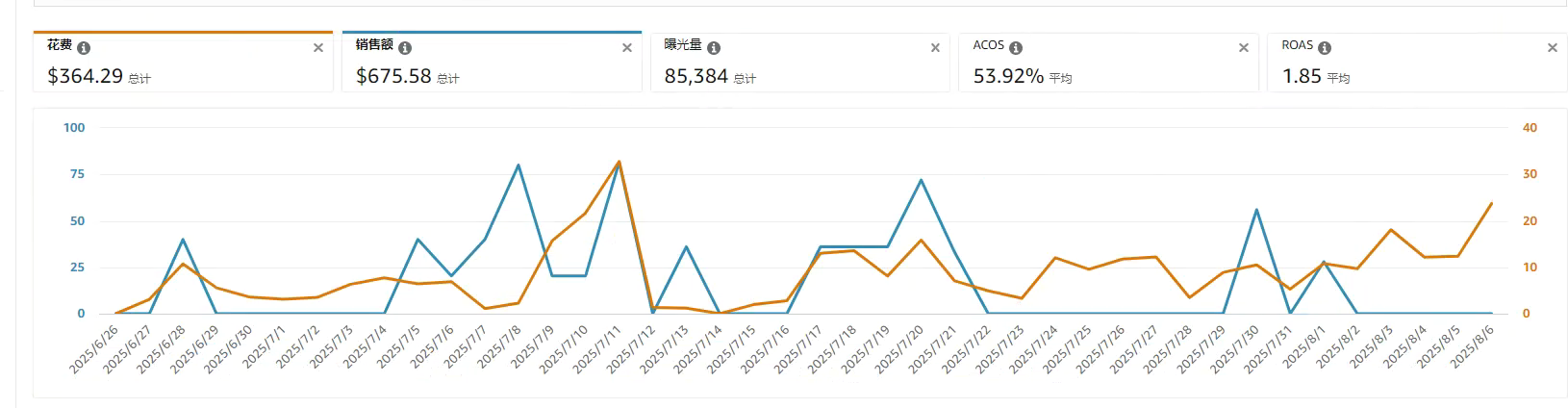Select the ROAS 1.85 metric card
The height and width of the screenshot is (408, 1568).
tap(1417, 63)
